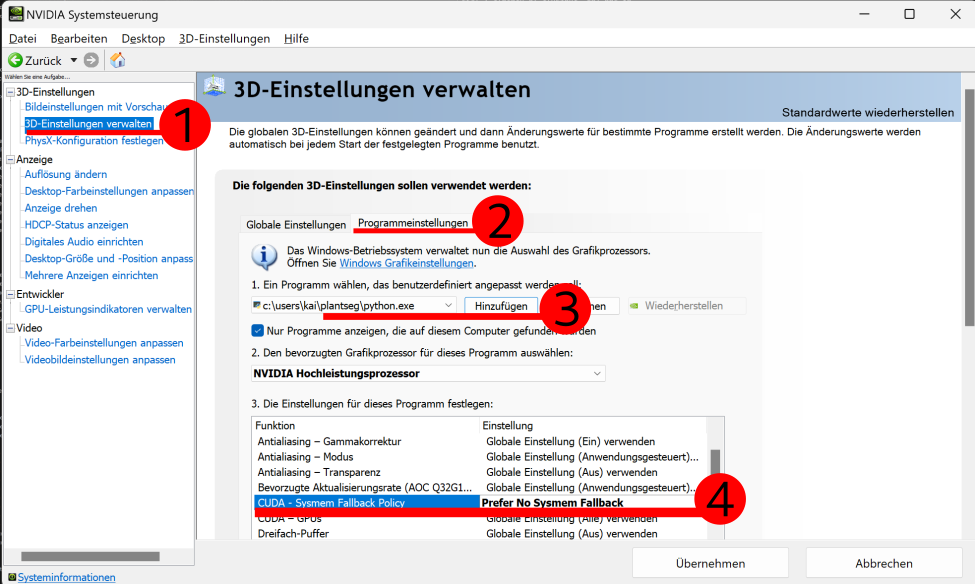Open the NVIDIA Hochleistungsprozessor dropdown
Screen dimensions: 975x584
click(x=597, y=374)
